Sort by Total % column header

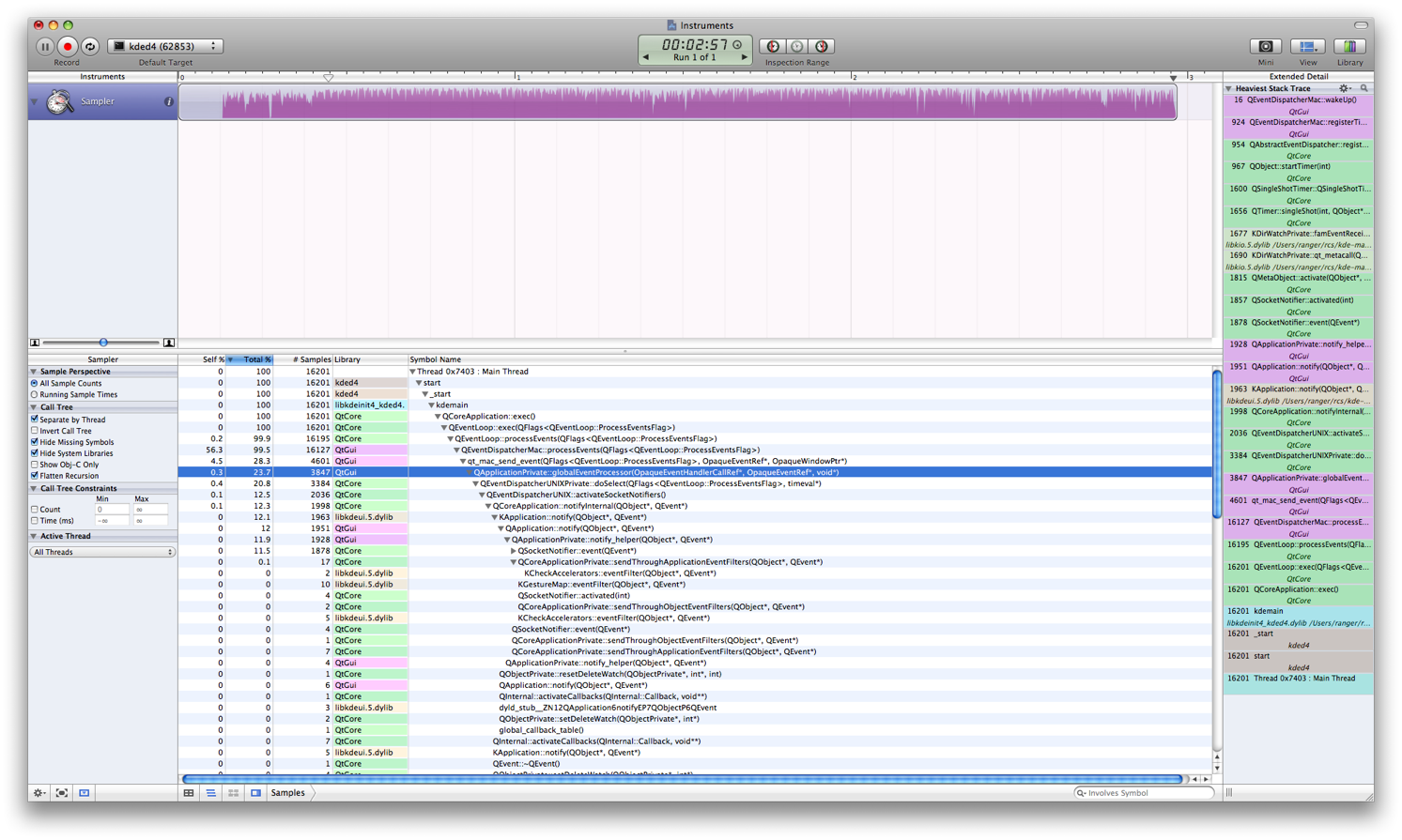[249, 359]
